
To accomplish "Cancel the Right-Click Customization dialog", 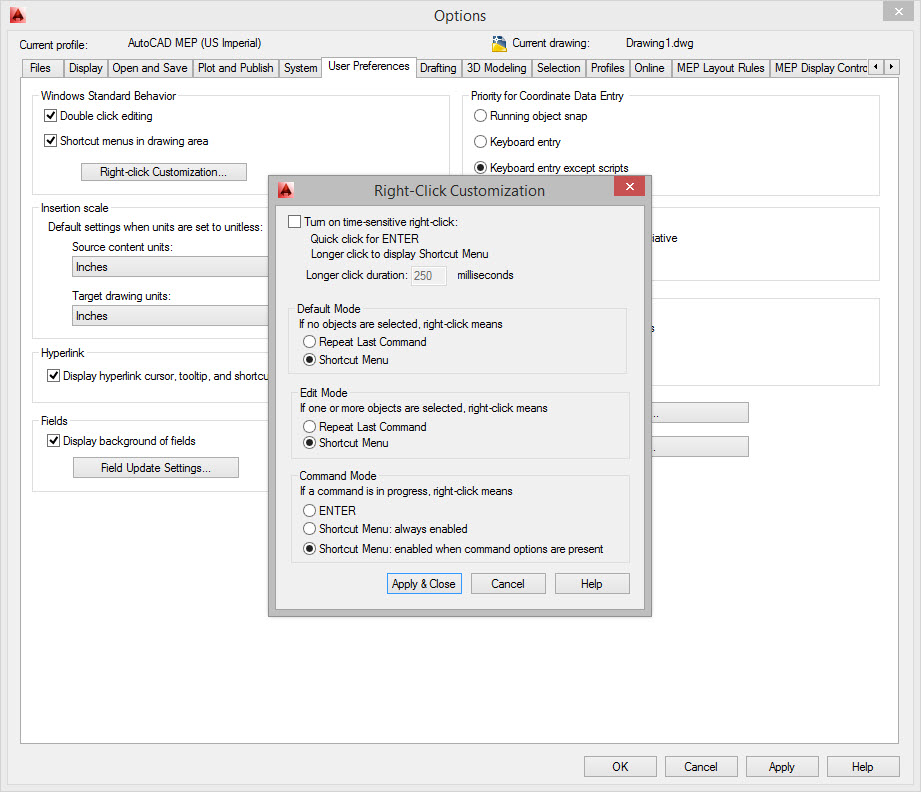I will (x=508, y=584).
